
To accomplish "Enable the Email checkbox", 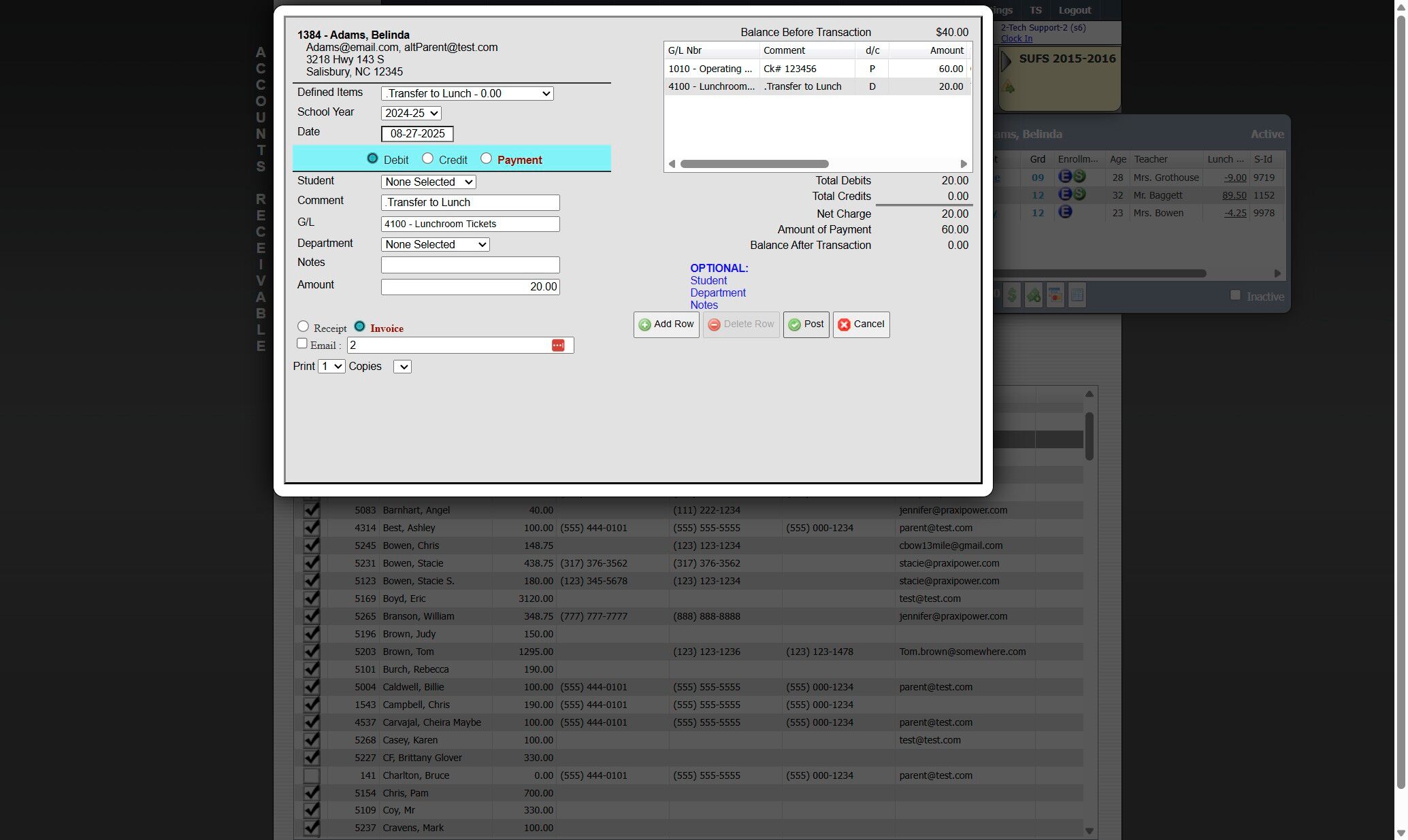I will (x=302, y=344).
